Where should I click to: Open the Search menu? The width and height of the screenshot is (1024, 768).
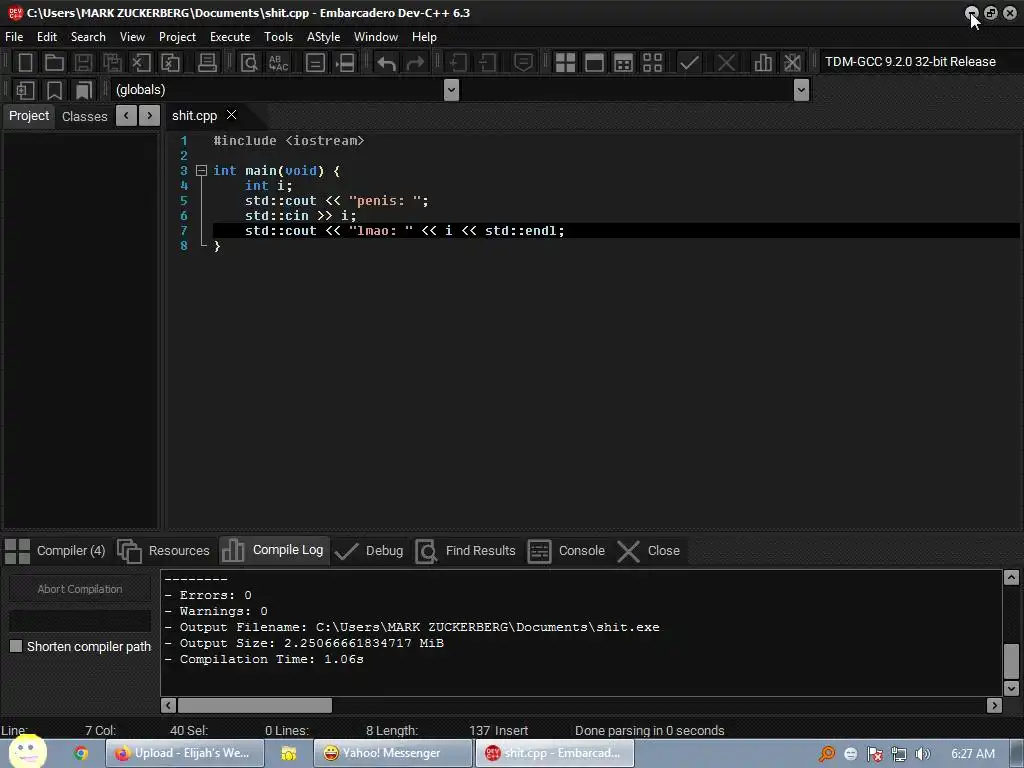pyautogui.click(x=88, y=37)
